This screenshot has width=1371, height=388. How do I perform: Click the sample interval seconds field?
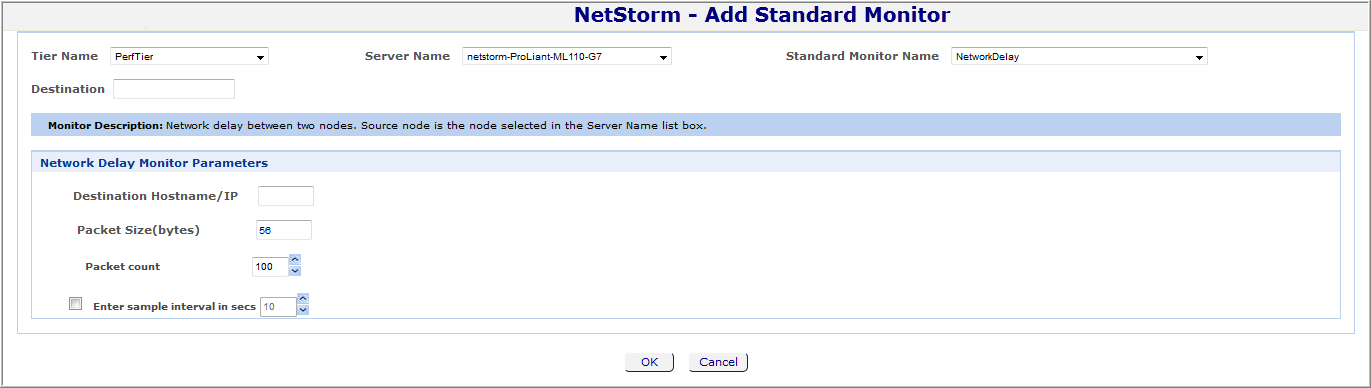click(278, 307)
